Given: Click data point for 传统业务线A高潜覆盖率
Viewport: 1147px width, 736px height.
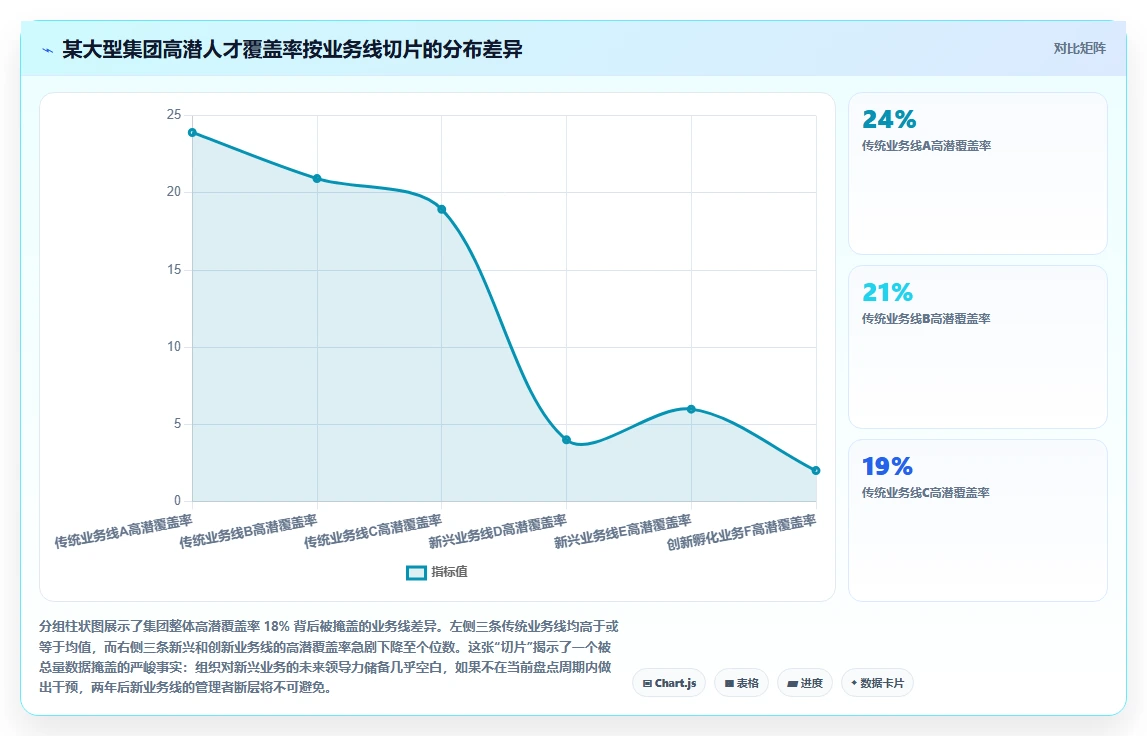Looking at the screenshot, I should pos(192,132).
